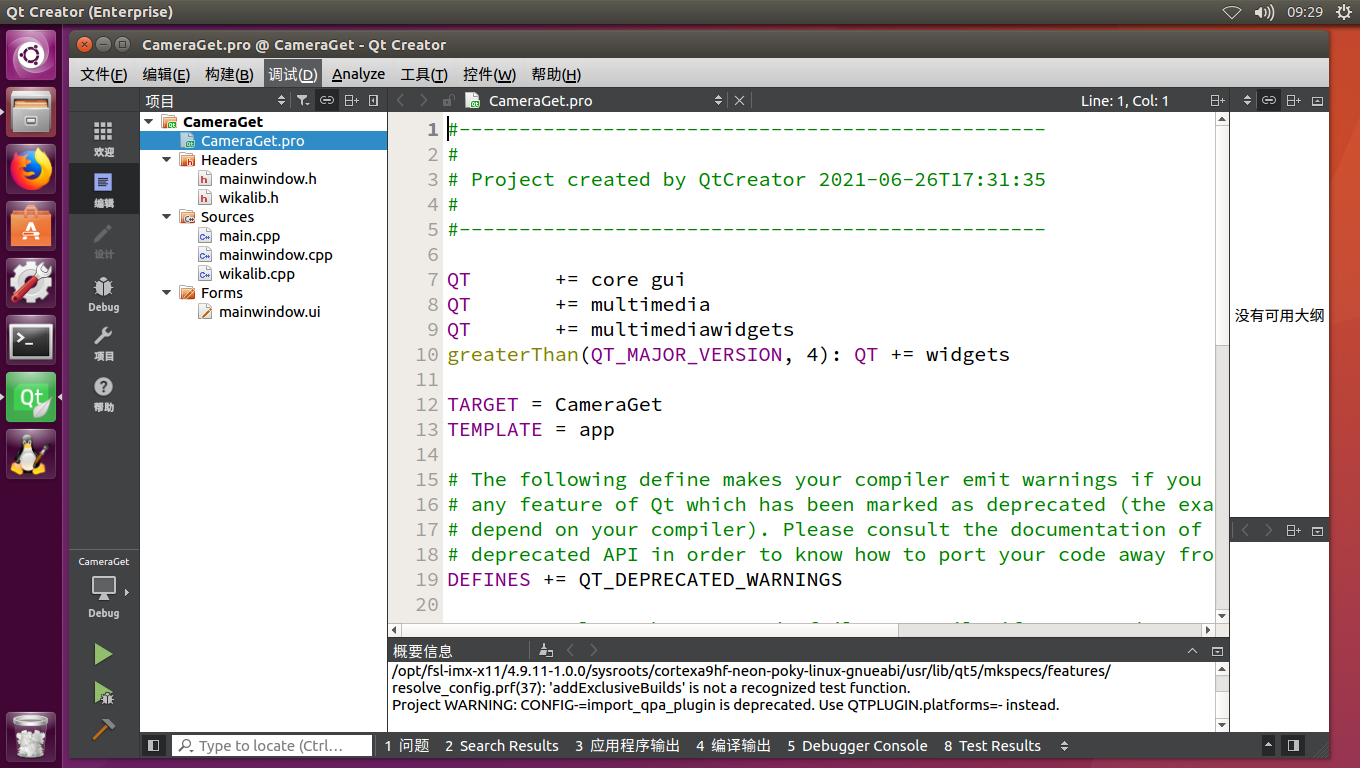1360x768 pixels.
Task: Toggle link-with-editor in the project panel
Action: (327, 100)
